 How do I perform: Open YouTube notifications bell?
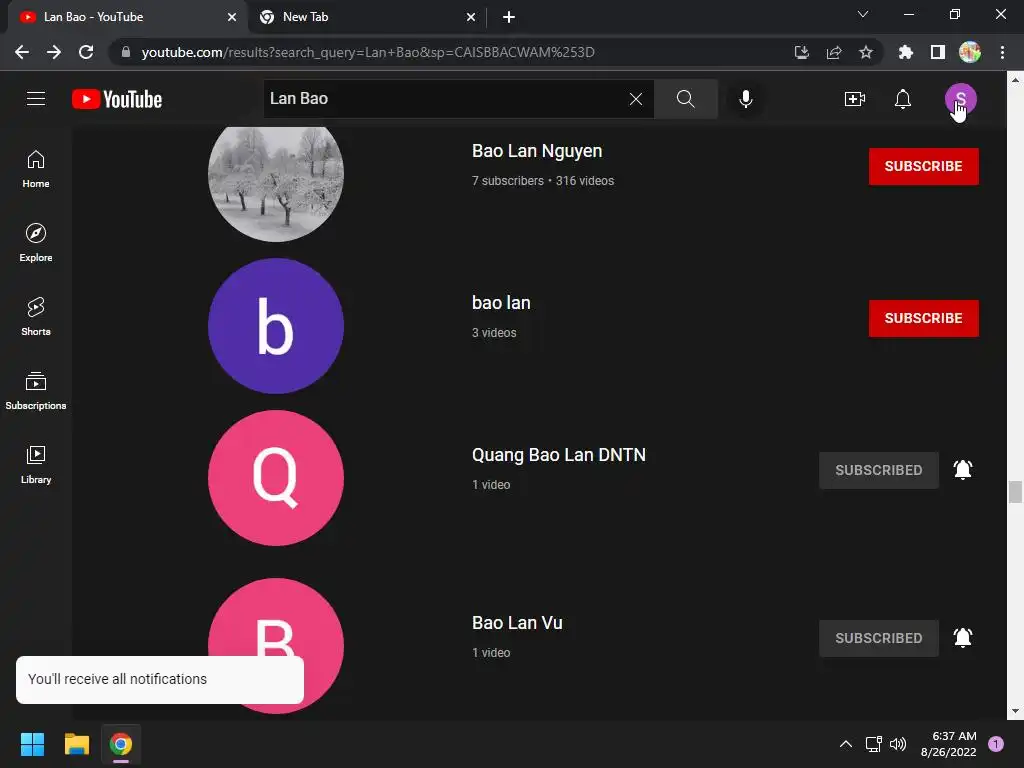(903, 99)
